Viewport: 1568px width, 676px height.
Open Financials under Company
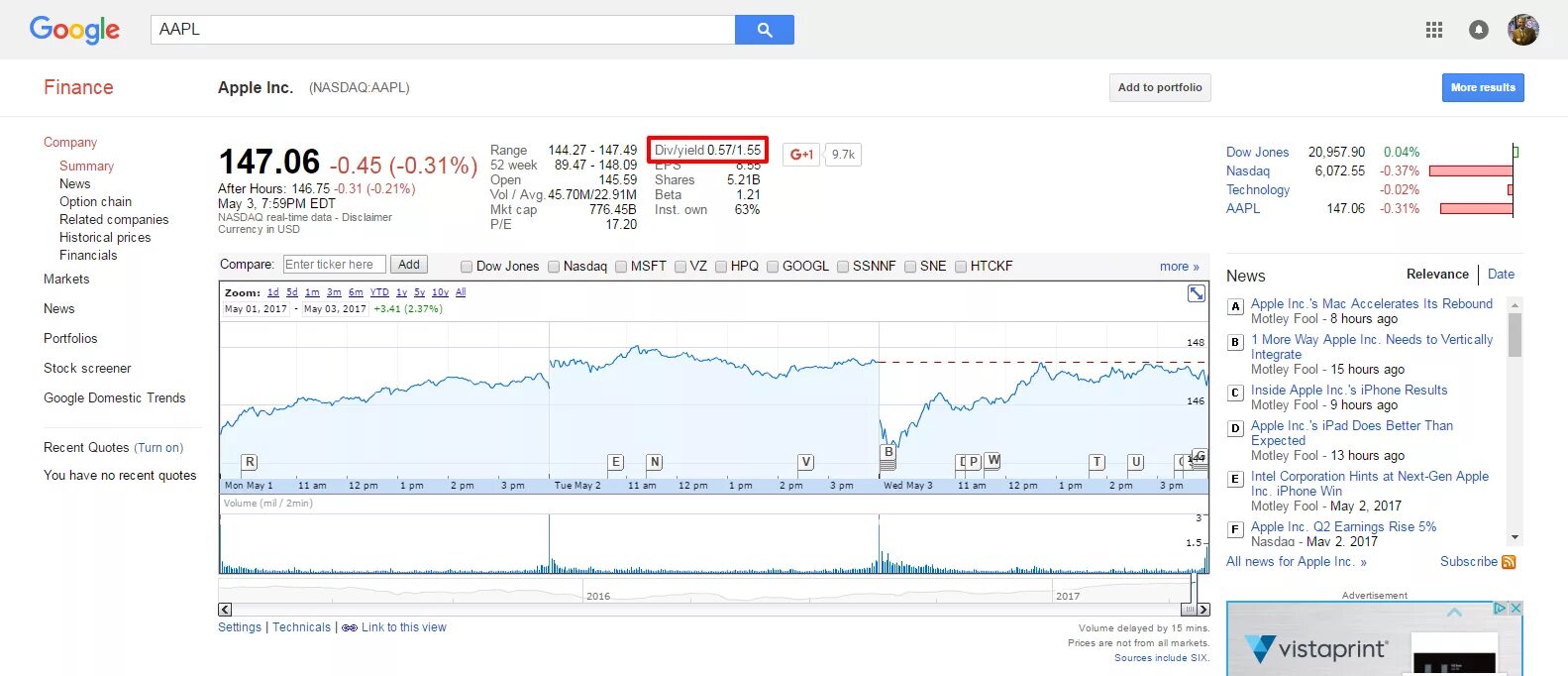coord(88,256)
